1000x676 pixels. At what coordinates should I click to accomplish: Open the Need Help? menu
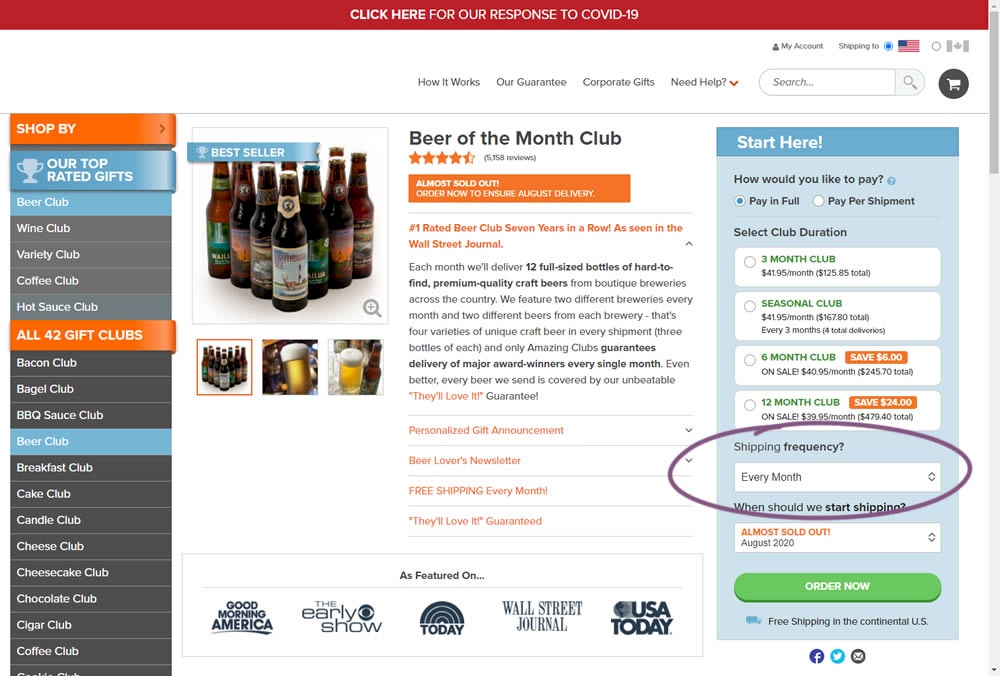click(x=704, y=82)
